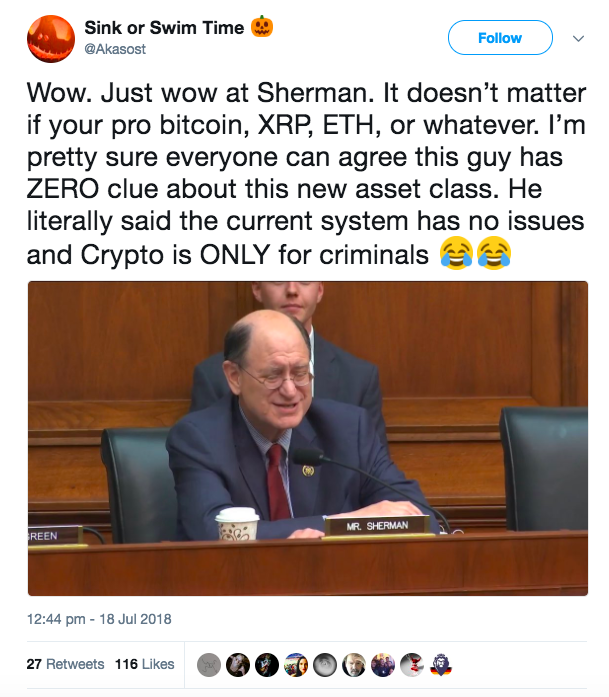This screenshot has width=609, height=697.
Task: Click the woman with dark hair avatar
Action: pyautogui.click(x=295, y=664)
